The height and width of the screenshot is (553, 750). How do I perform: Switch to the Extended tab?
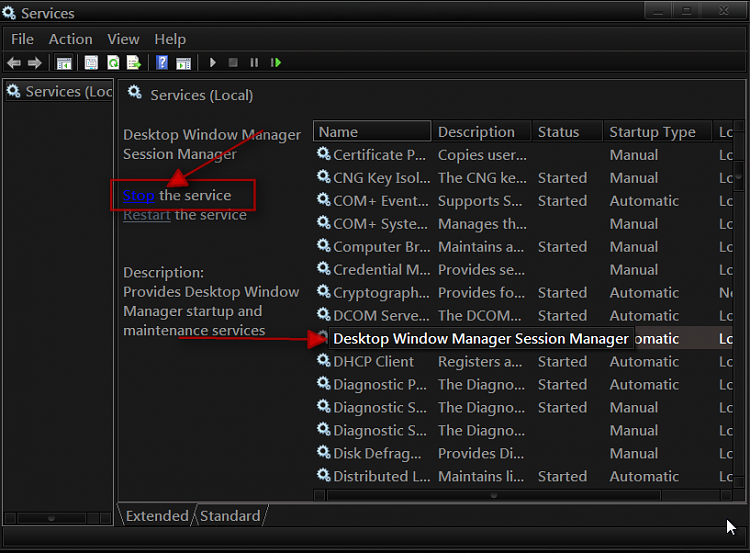click(x=157, y=516)
